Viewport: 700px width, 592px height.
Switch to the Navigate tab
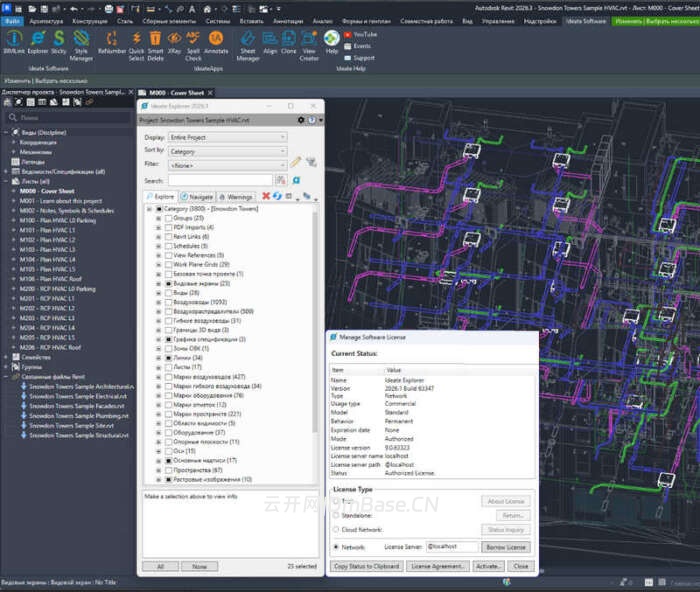pos(197,196)
